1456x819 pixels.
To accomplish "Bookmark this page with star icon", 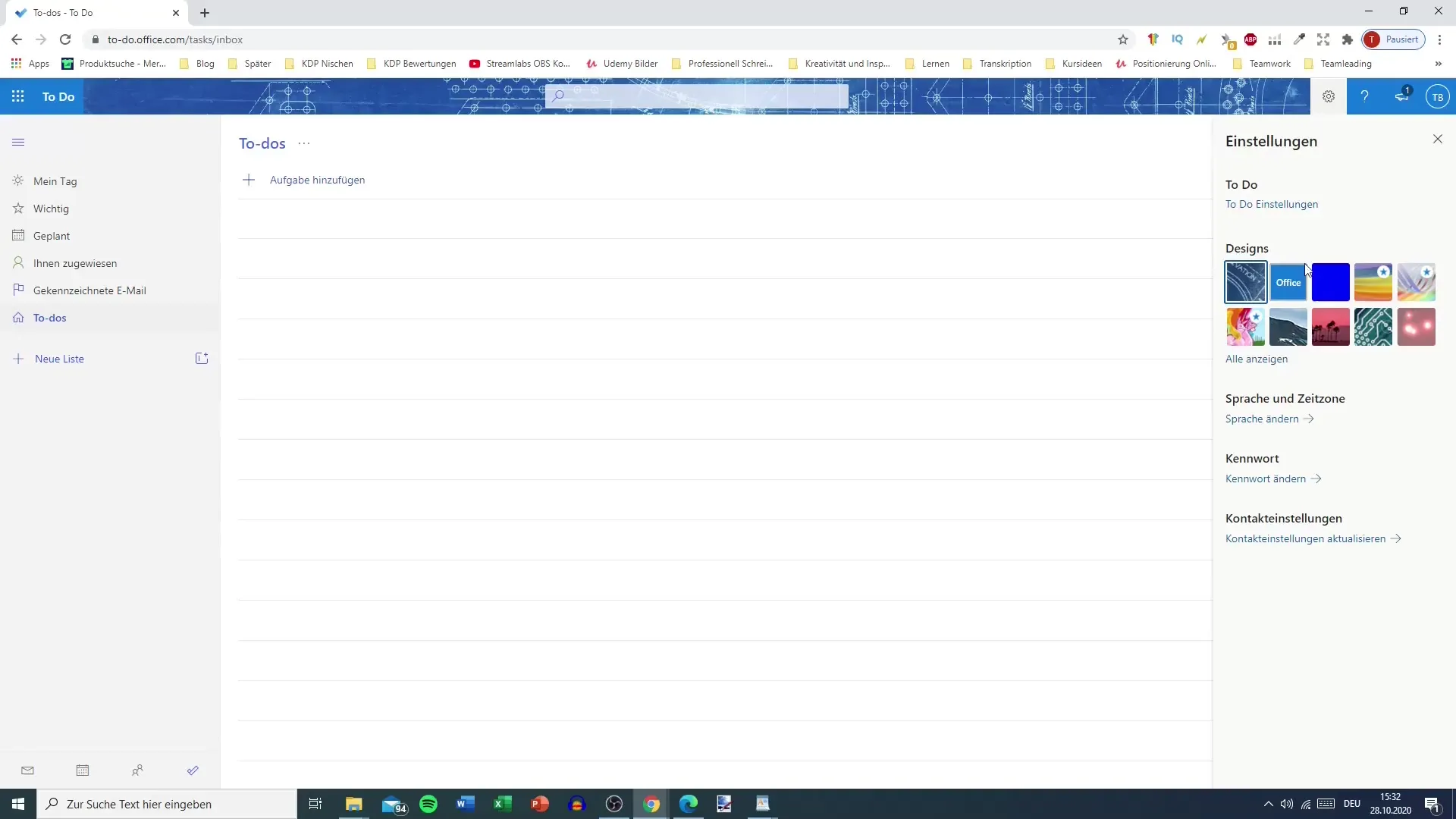I will [1123, 39].
